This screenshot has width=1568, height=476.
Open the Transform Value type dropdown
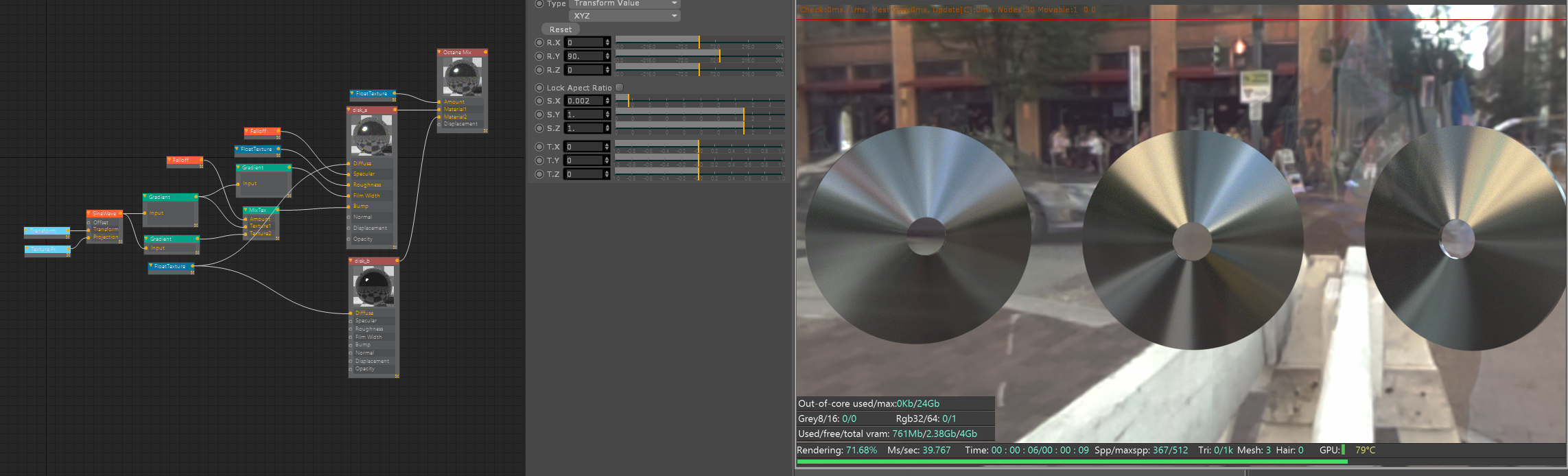tap(624, 3)
